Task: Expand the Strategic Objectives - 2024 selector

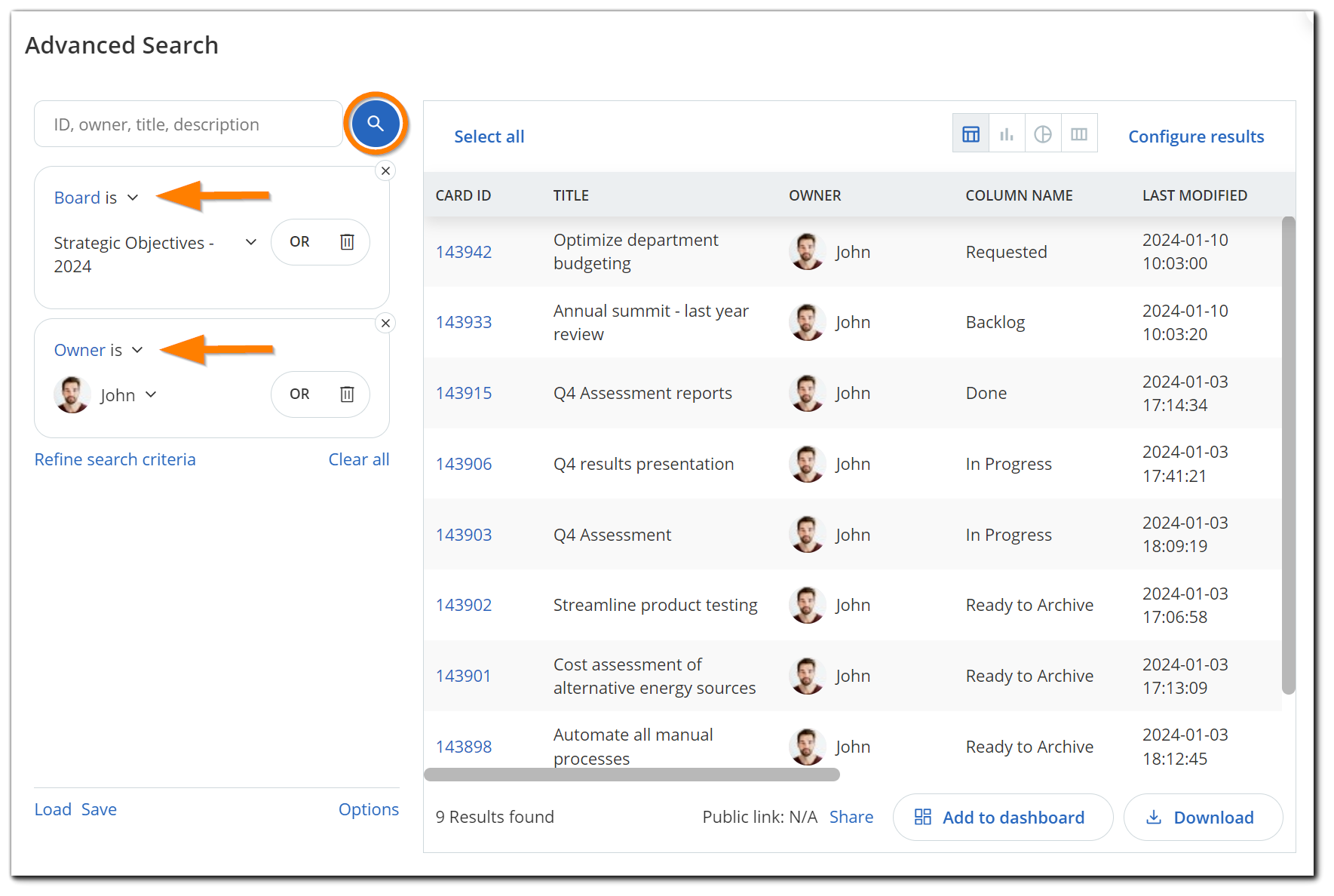Action: tap(250, 242)
